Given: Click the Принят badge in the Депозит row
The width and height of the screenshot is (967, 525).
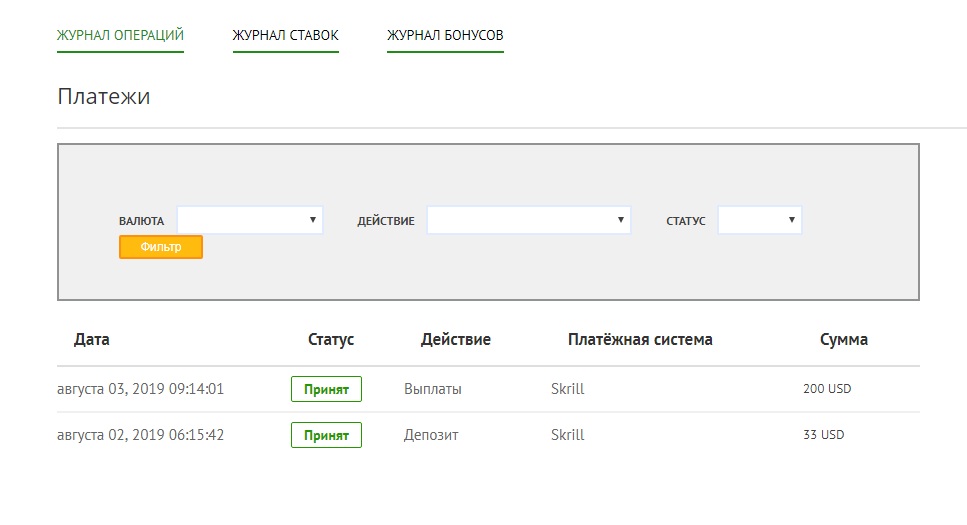Looking at the screenshot, I should pos(326,435).
